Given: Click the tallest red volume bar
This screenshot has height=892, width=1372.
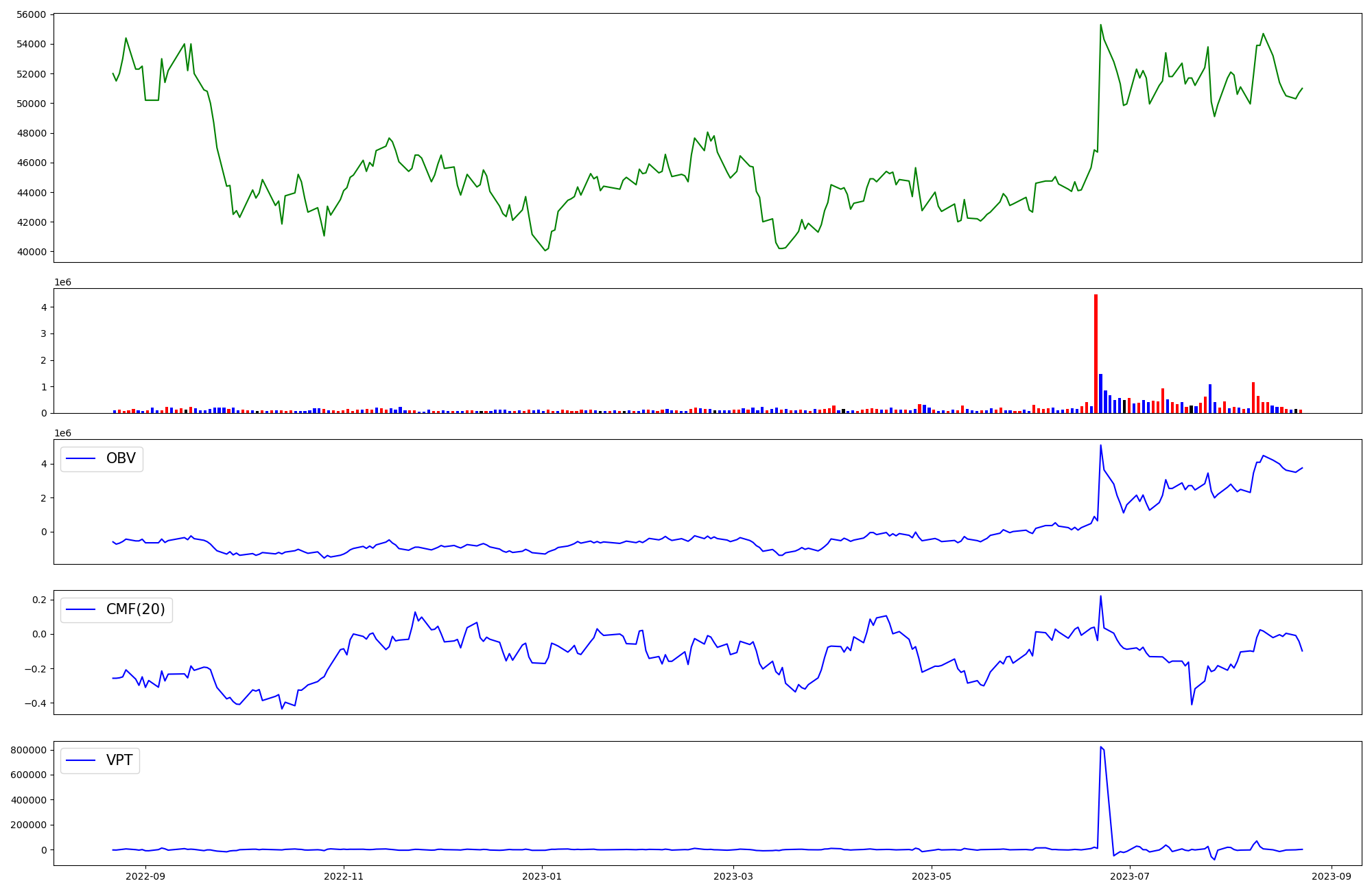Looking at the screenshot, I should (x=1096, y=353).
